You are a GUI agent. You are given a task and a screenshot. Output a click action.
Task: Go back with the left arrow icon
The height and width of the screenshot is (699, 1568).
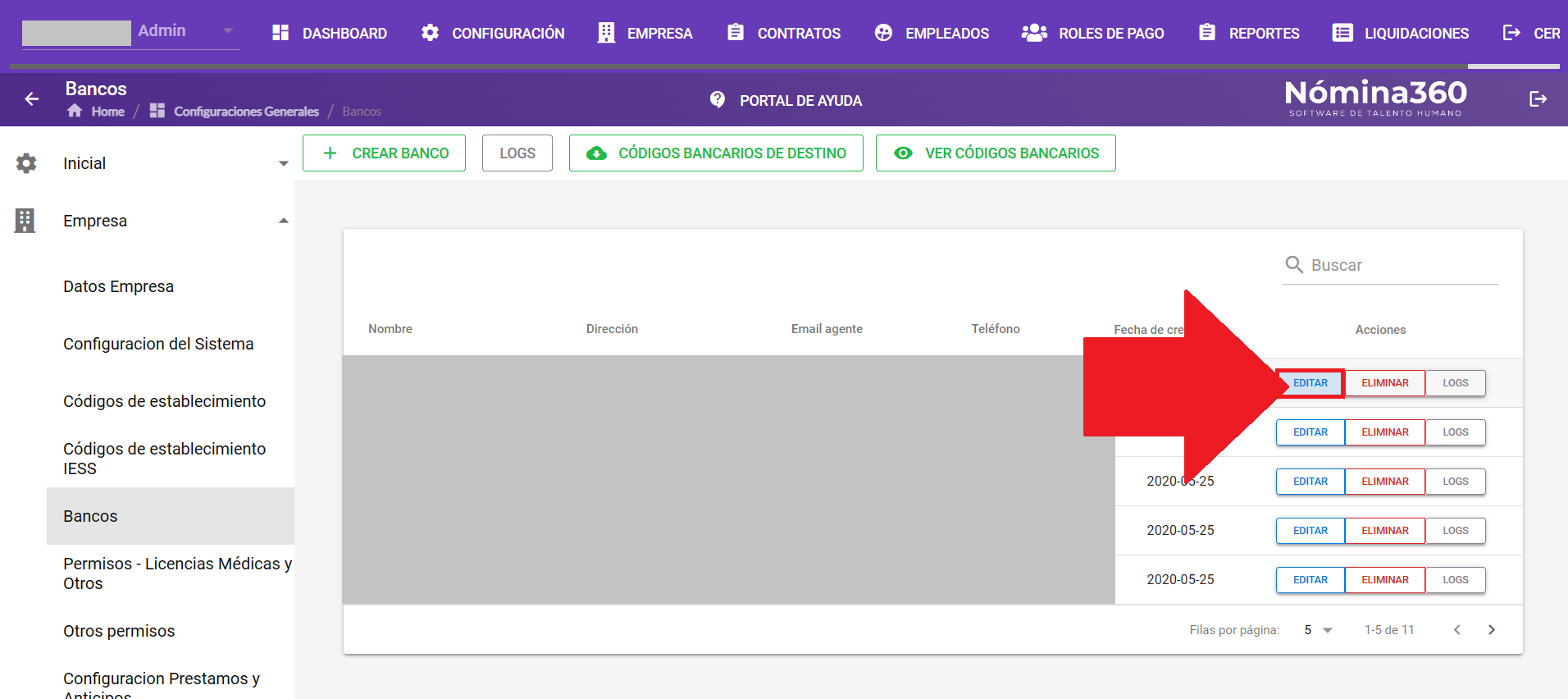(x=32, y=99)
